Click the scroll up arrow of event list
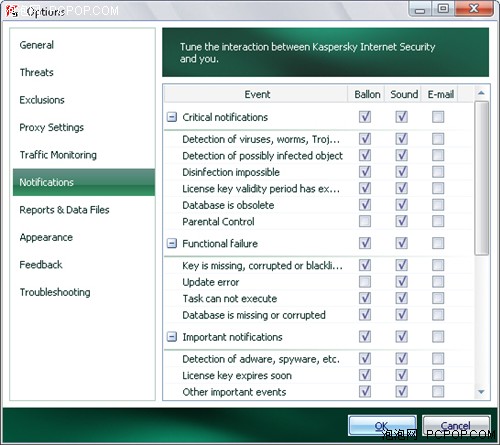The width and height of the screenshot is (500, 445). point(481,93)
